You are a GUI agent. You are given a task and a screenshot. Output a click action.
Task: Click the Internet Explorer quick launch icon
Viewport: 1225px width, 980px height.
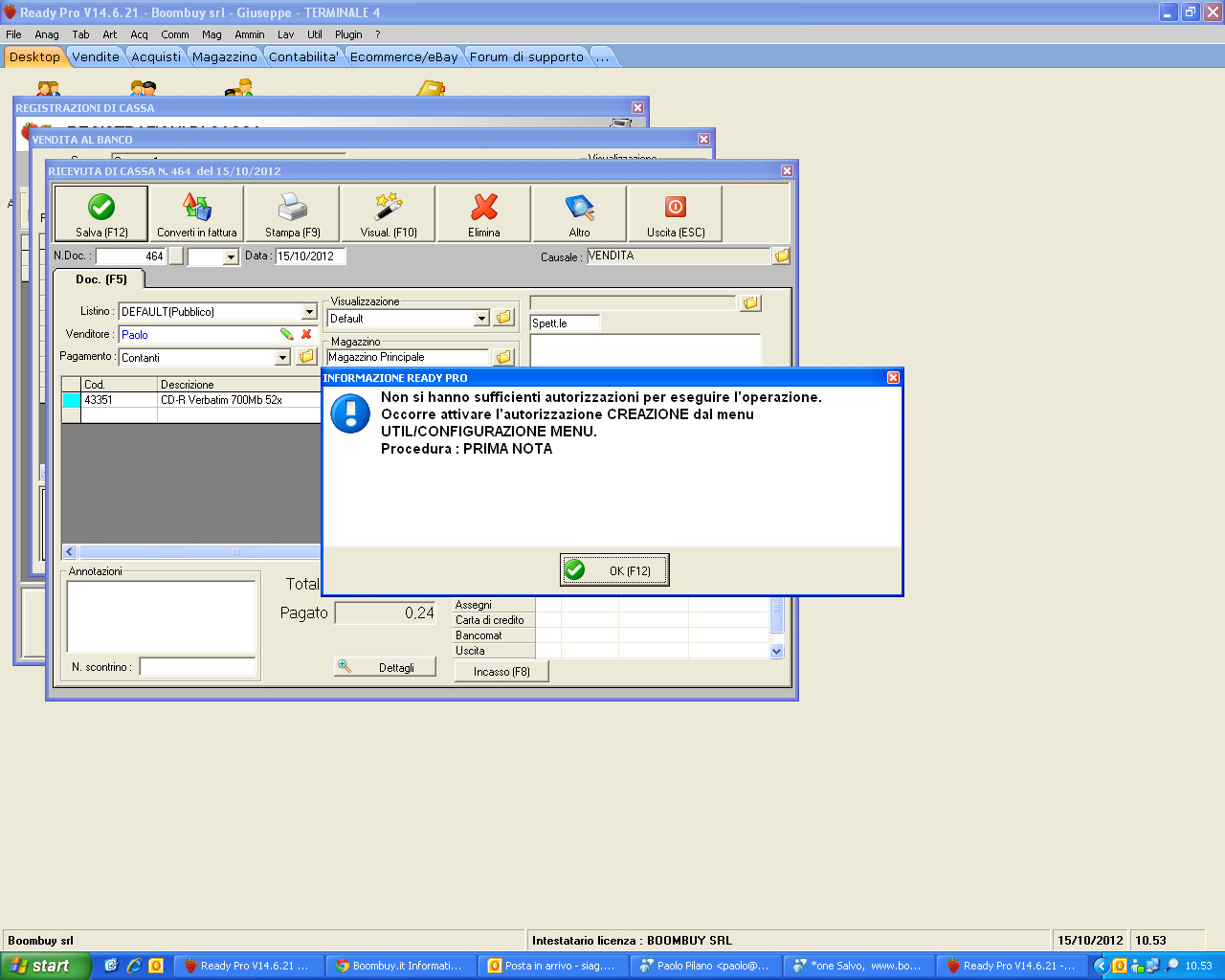pyautogui.click(x=134, y=966)
